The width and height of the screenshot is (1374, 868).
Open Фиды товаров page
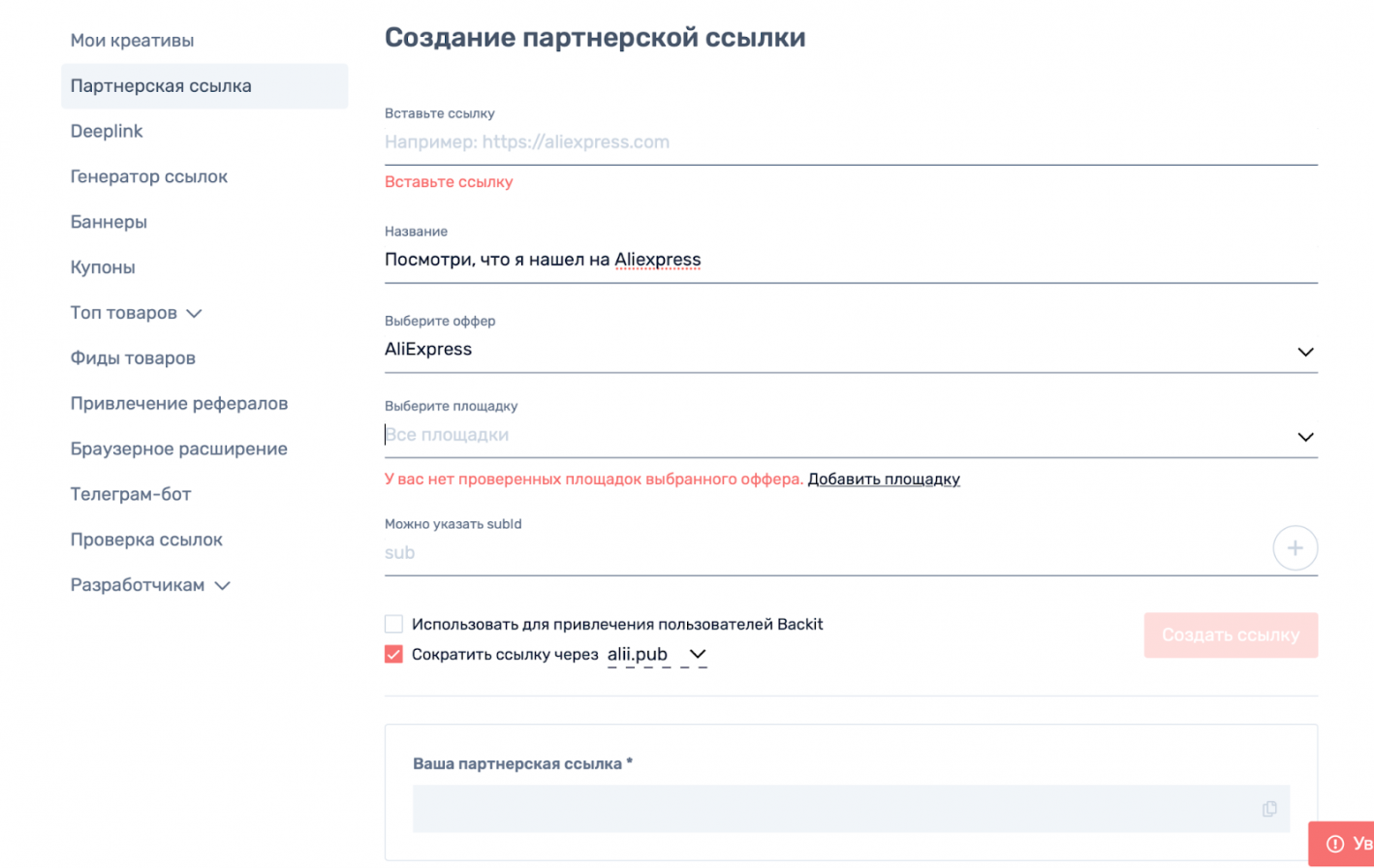(133, 358)
